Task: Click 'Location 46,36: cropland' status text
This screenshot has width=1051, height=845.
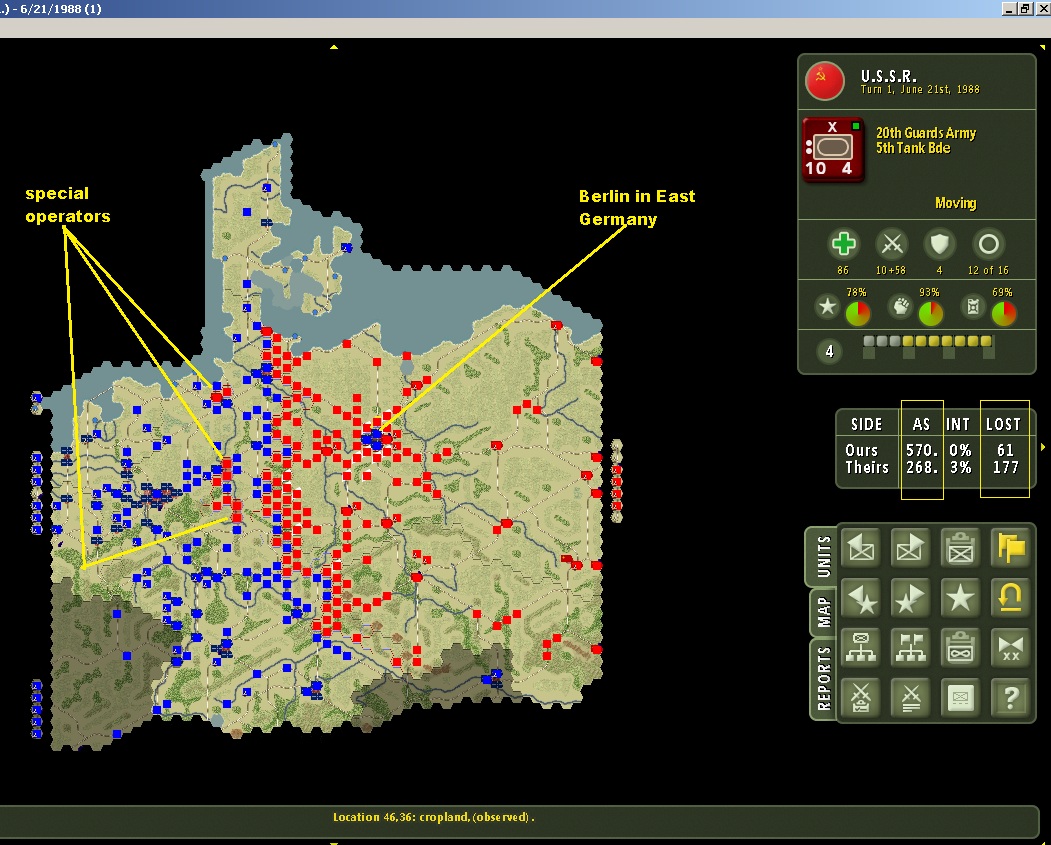Action: (x=401, y=817)
